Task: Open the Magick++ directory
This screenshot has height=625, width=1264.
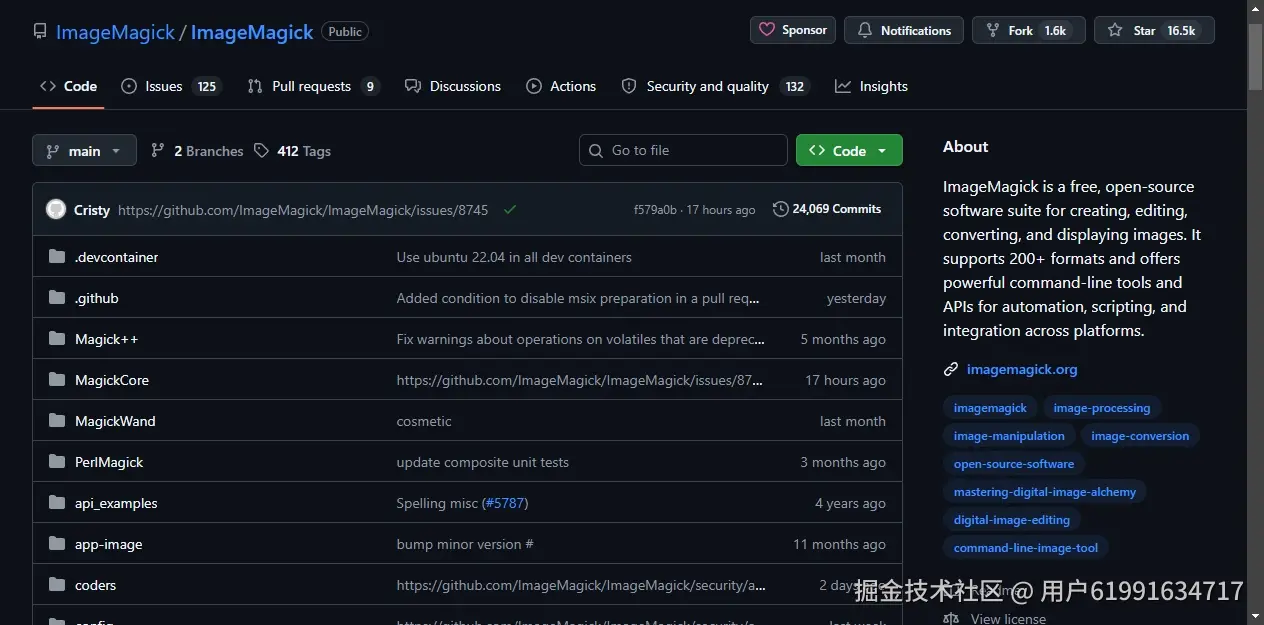Action: (x=107, y=339)
